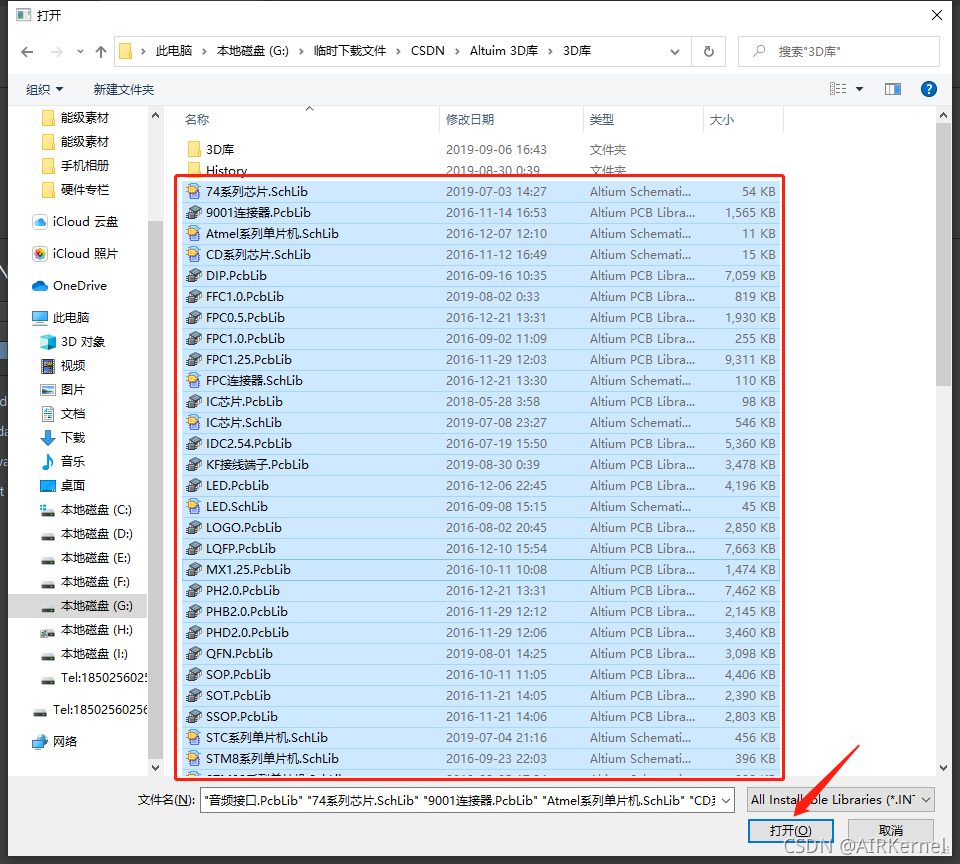Toggle the preview pane icon
960x864 pixels.
893,89
